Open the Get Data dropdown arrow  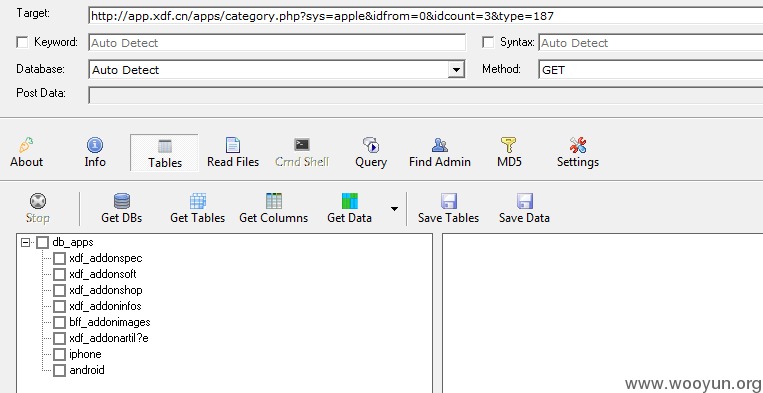[394, 209]
